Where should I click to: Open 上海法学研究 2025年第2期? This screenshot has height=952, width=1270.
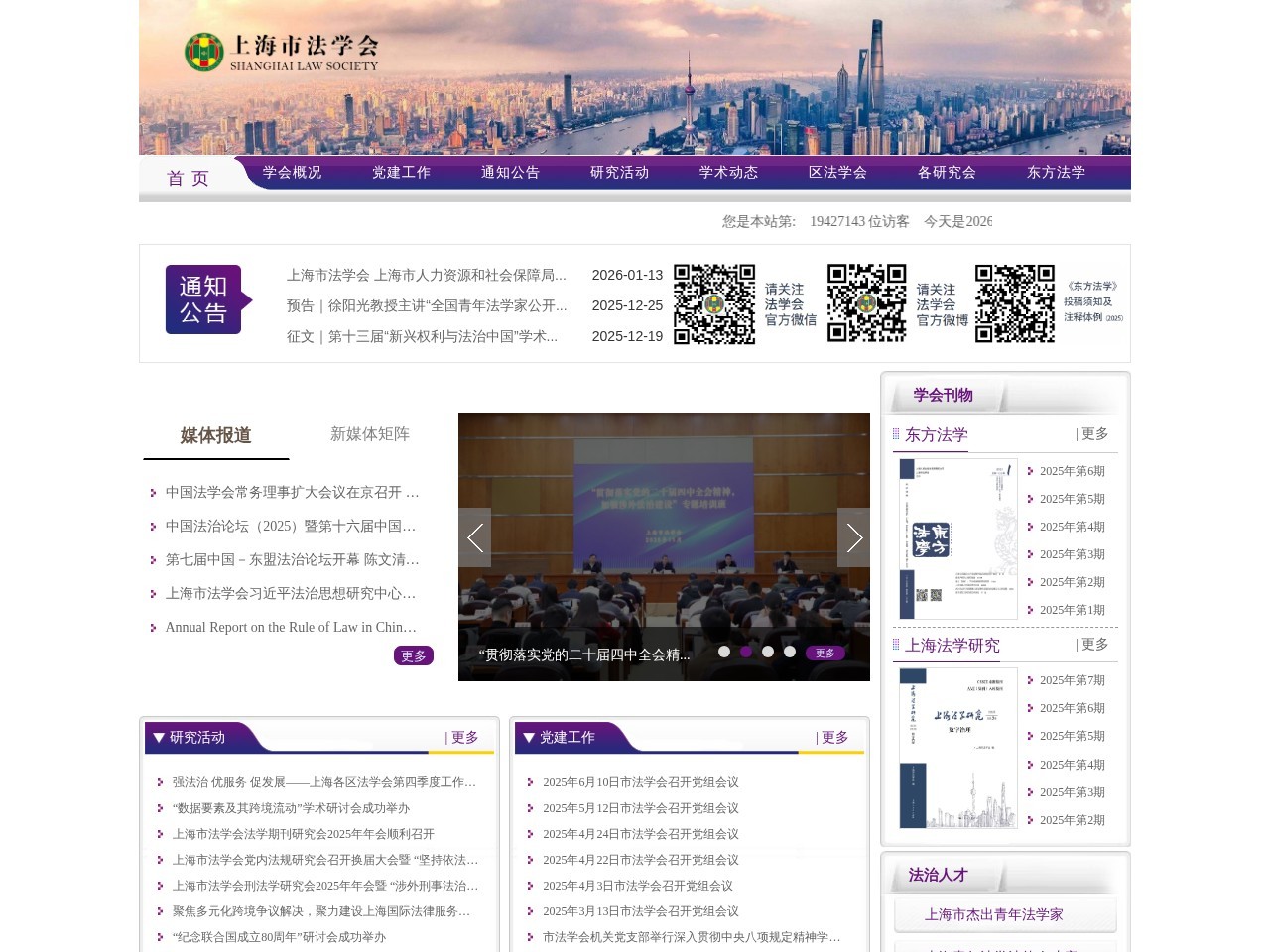[x=1072, y=820]
